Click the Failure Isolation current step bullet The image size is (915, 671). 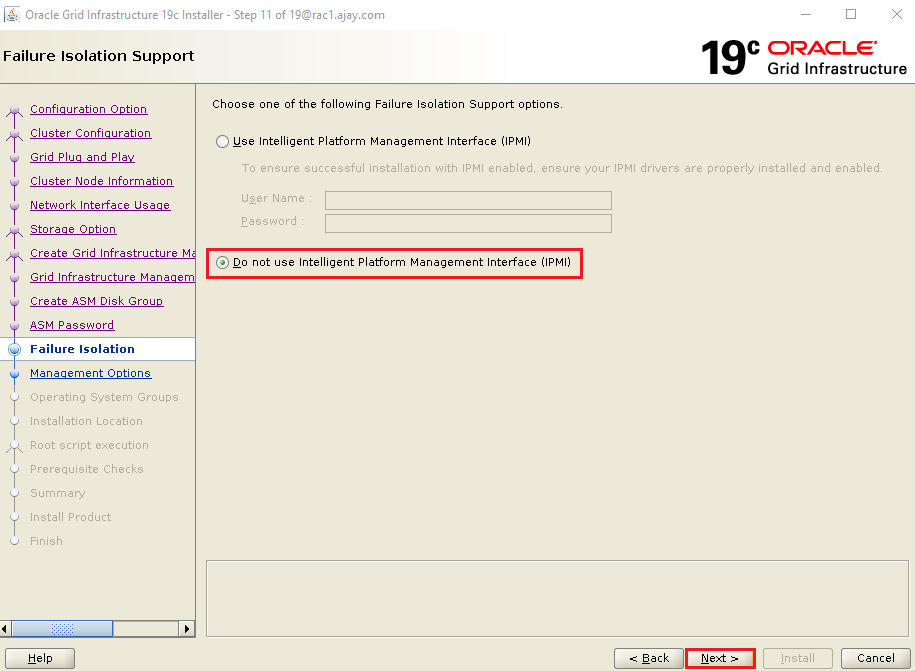(x=15, y=349)
